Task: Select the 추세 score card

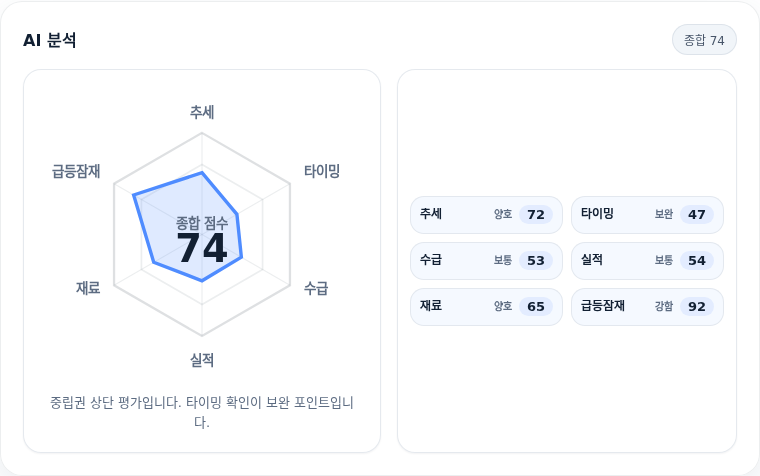Action: click(486, 215)
